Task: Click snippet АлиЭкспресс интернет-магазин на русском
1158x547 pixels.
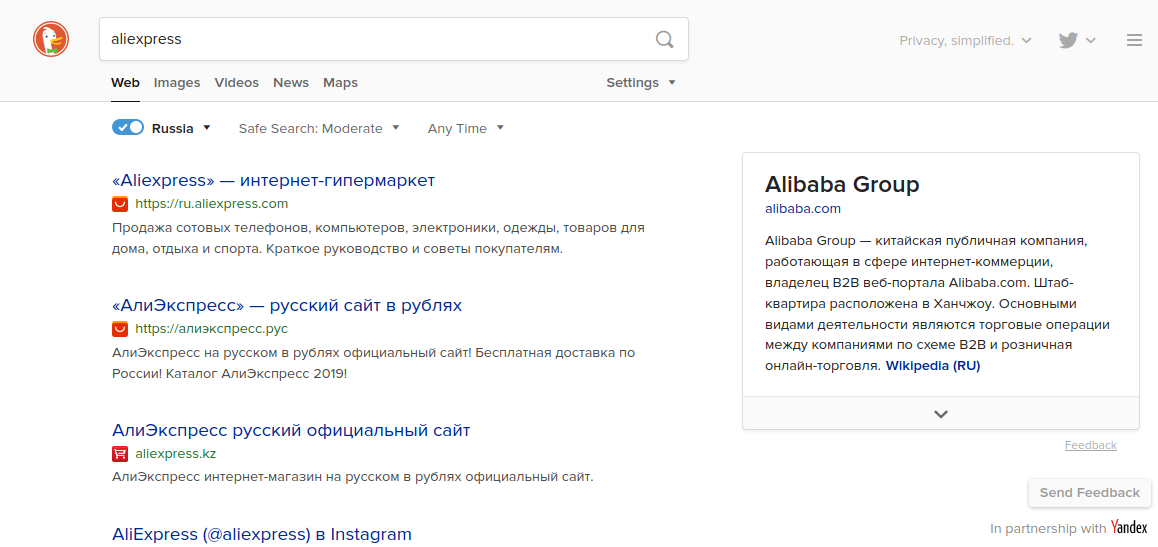Action: tap(353, 477)
